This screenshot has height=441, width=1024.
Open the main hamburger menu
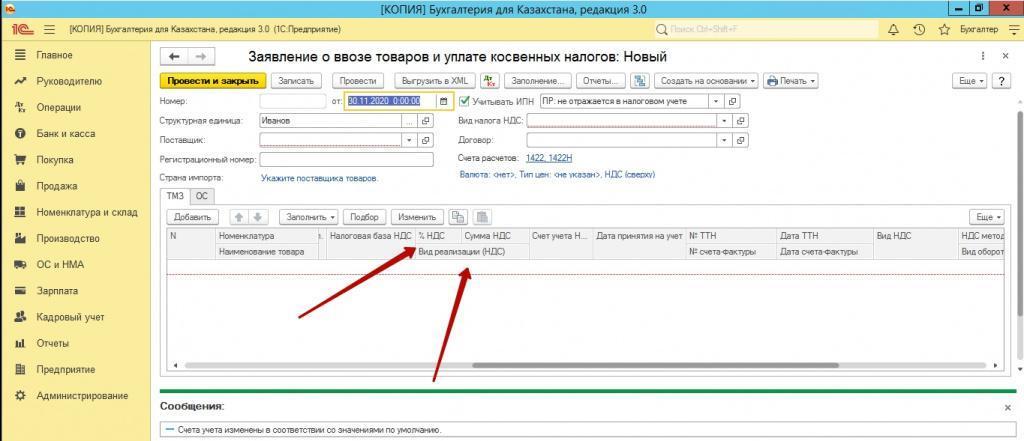tap(49, 29)
